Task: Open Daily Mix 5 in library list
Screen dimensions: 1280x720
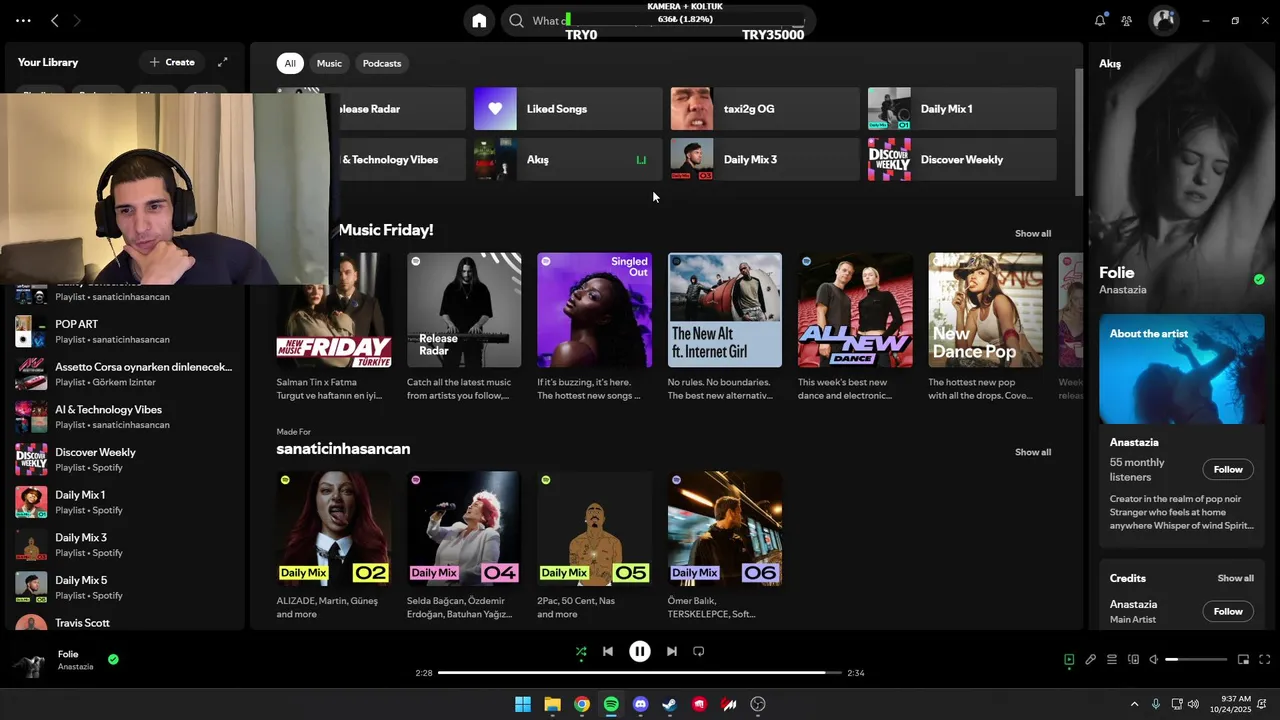Action: point(125,587)
